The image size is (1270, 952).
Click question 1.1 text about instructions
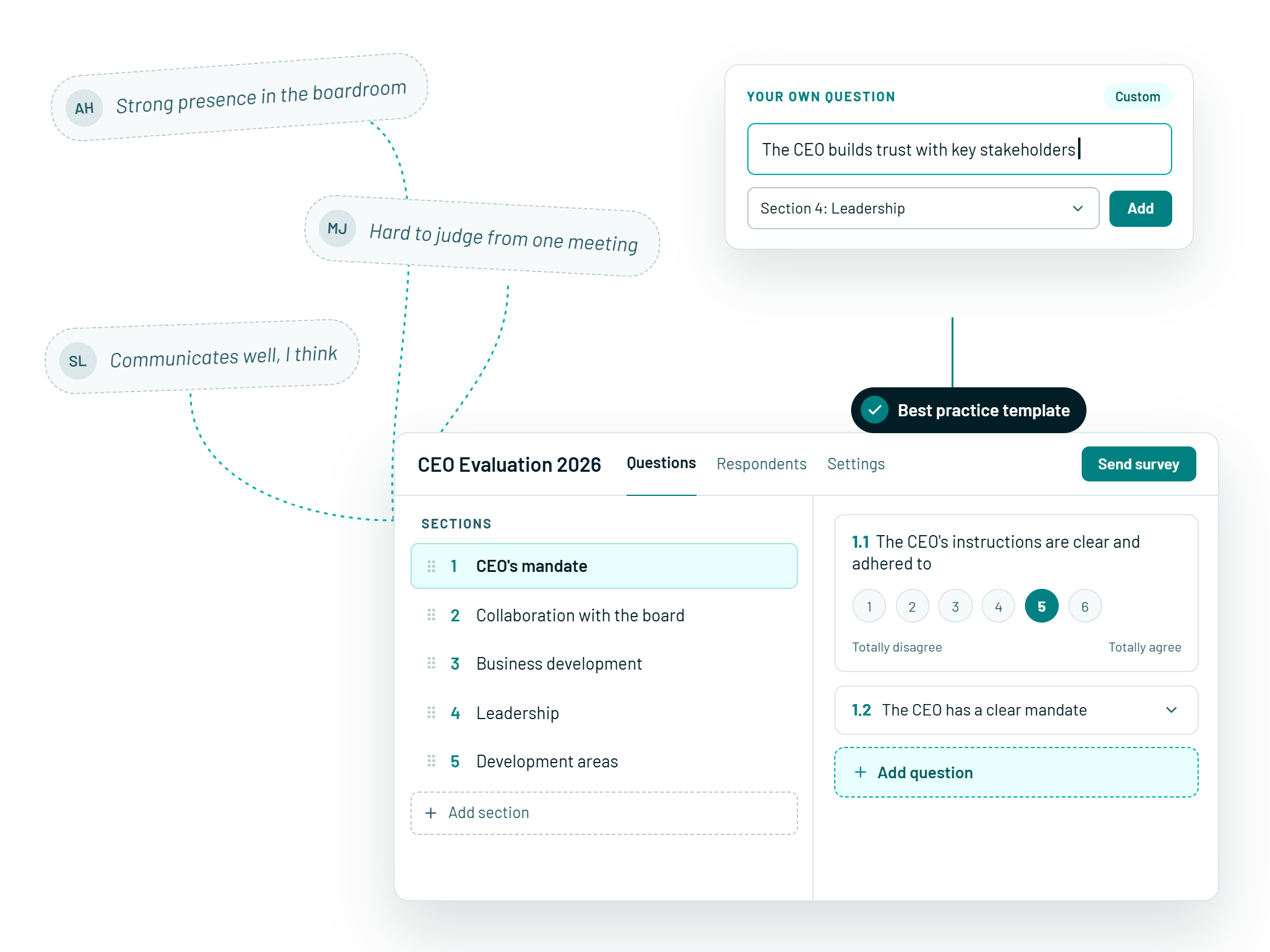coord(995,552)
